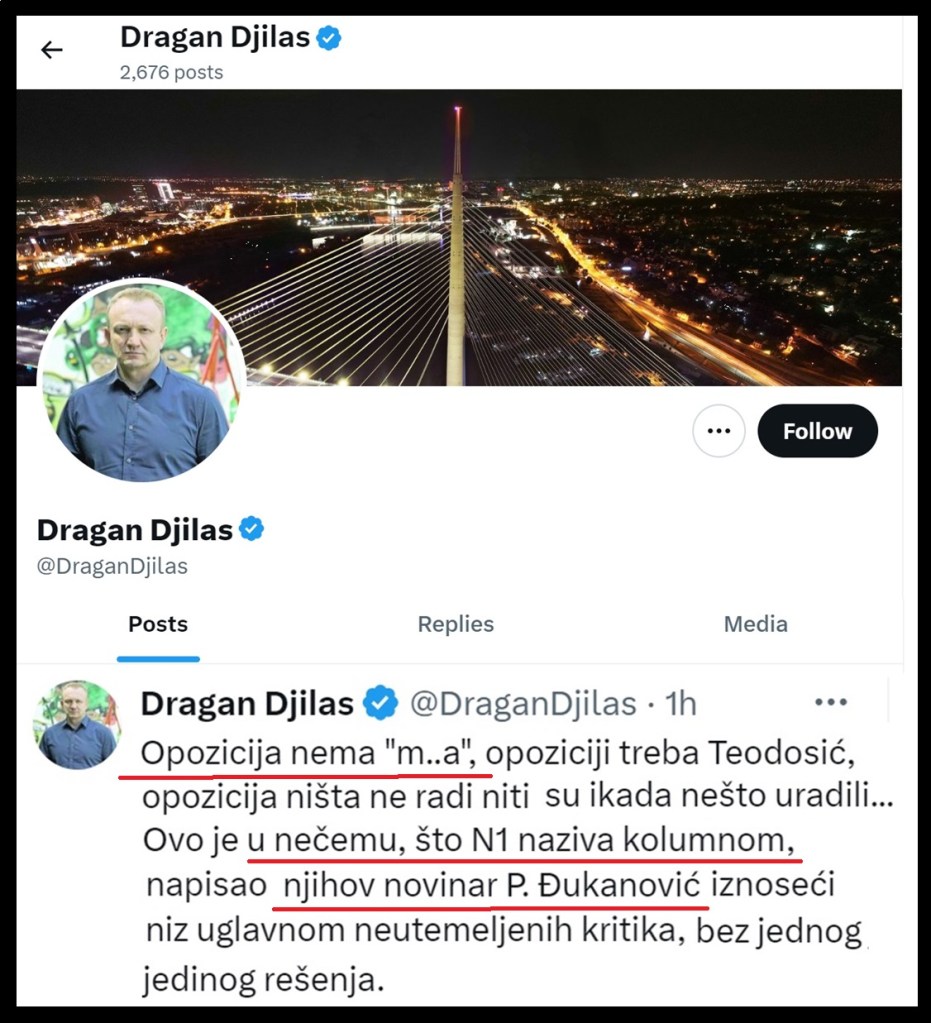
Task: Click the verified badge in the tweet header
Action: click(x=380, y=703)
